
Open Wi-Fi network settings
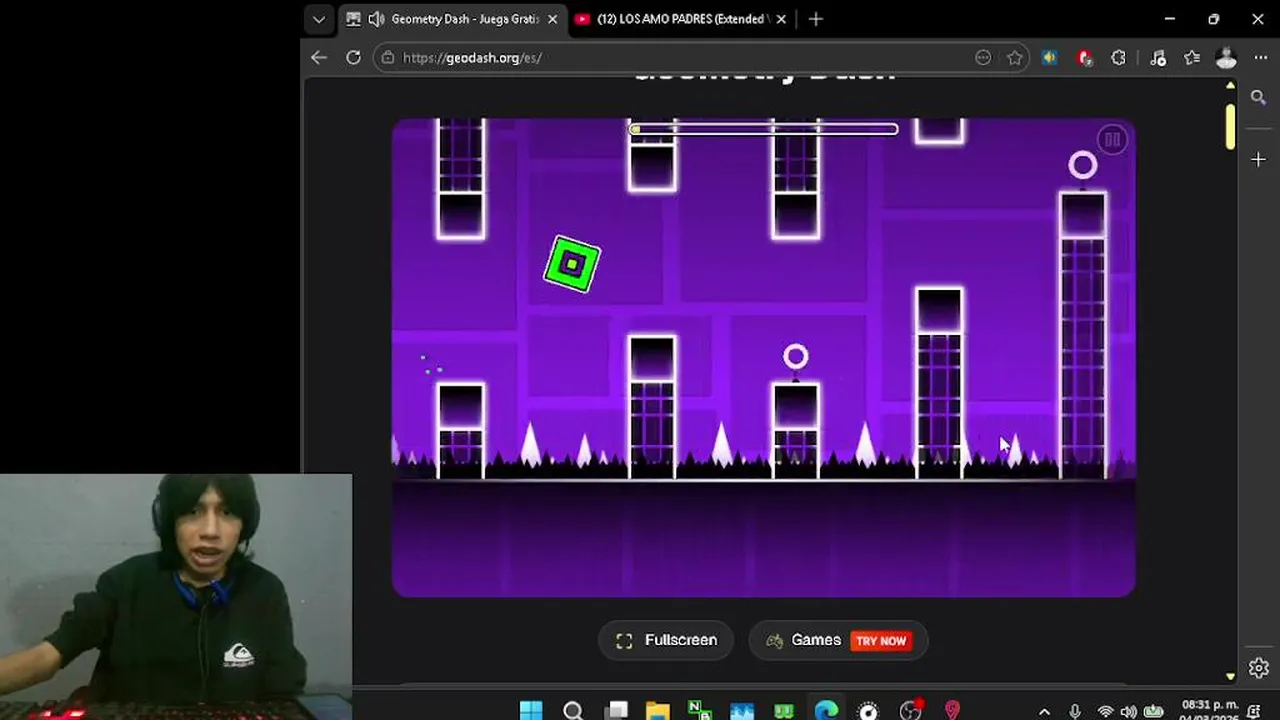pos(1105,712)
